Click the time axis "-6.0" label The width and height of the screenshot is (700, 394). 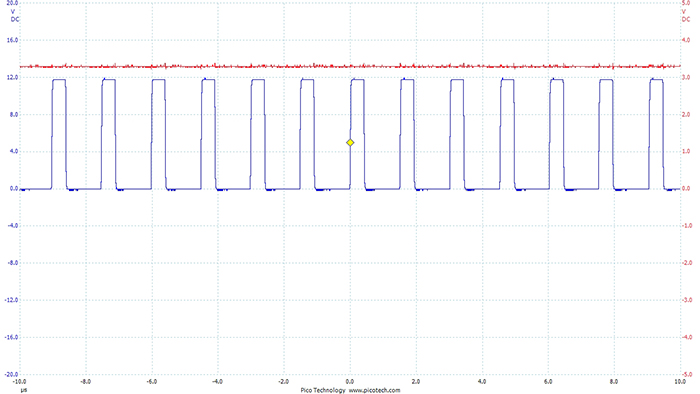152,382
